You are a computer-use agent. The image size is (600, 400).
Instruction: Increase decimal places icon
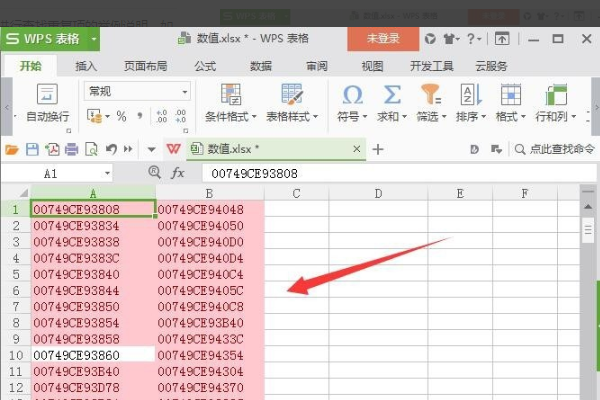(162, 116)
